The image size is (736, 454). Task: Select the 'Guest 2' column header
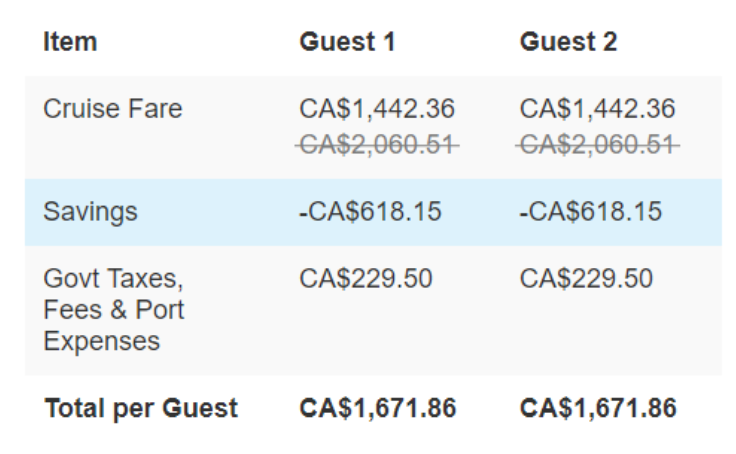click(568, 42)
